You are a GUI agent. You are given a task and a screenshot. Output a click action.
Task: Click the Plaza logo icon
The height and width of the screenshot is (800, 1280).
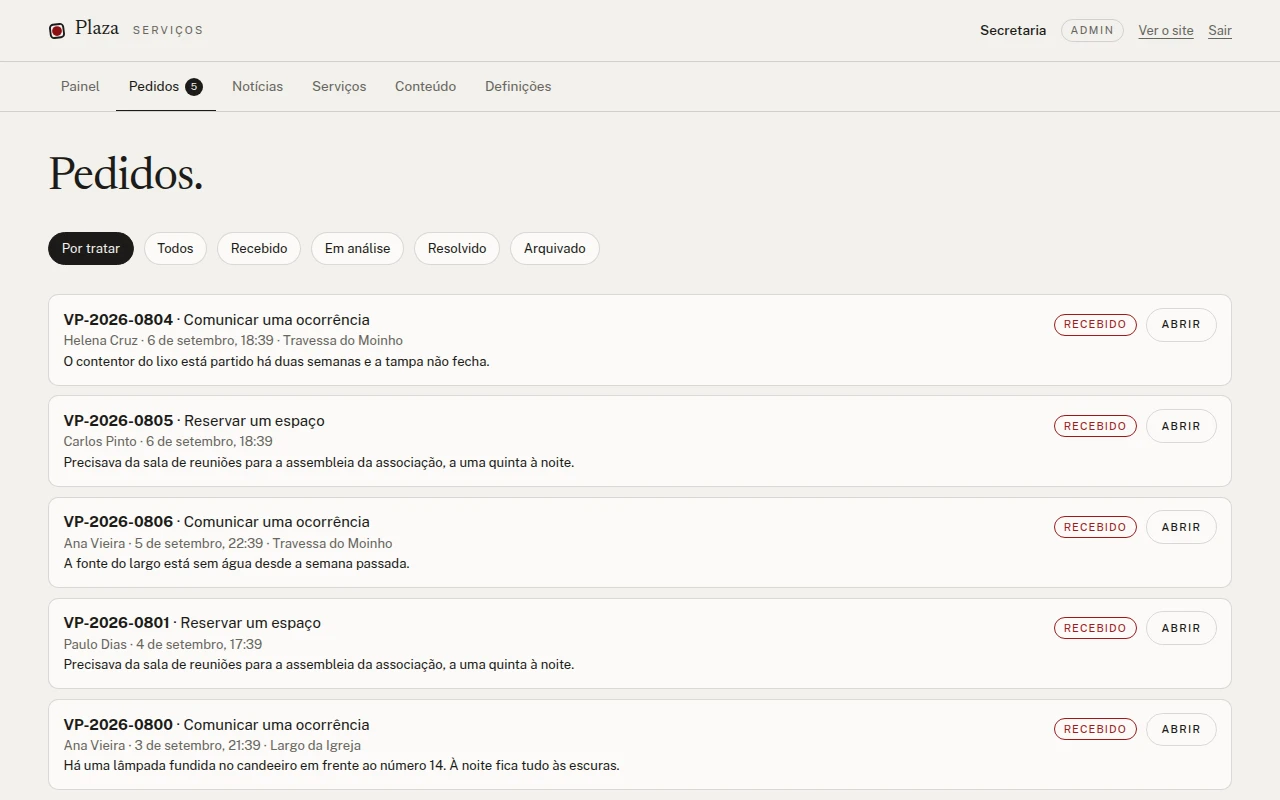pos(57,31)
